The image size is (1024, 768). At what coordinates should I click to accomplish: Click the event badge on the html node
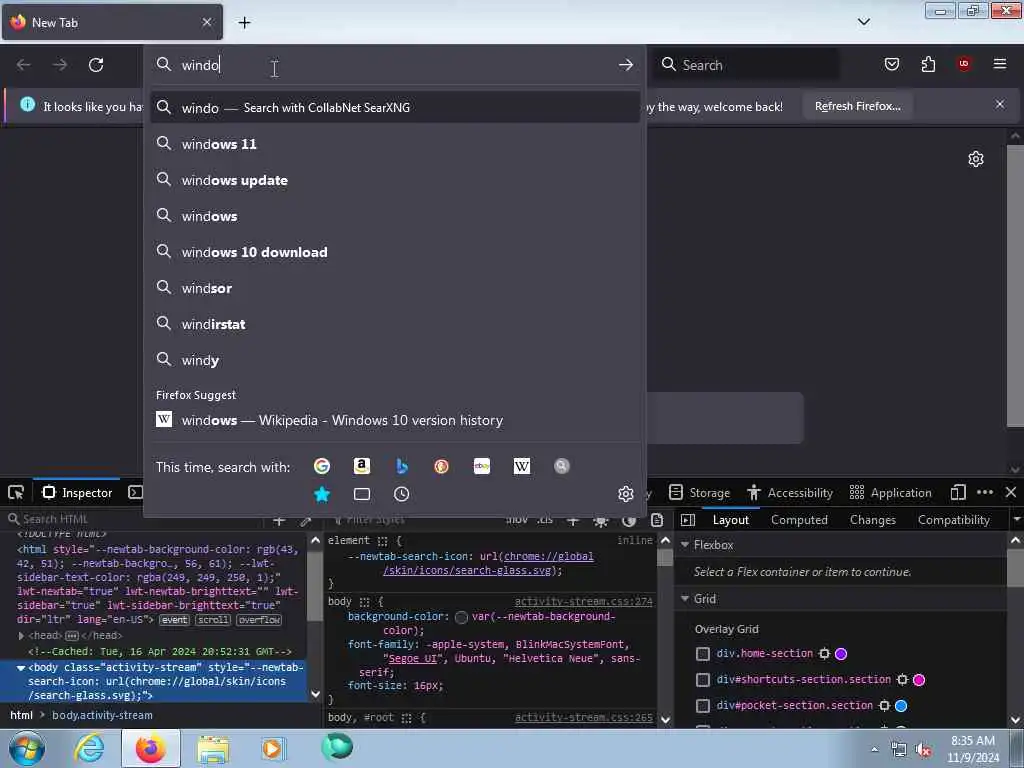click(x=174, y=620)
